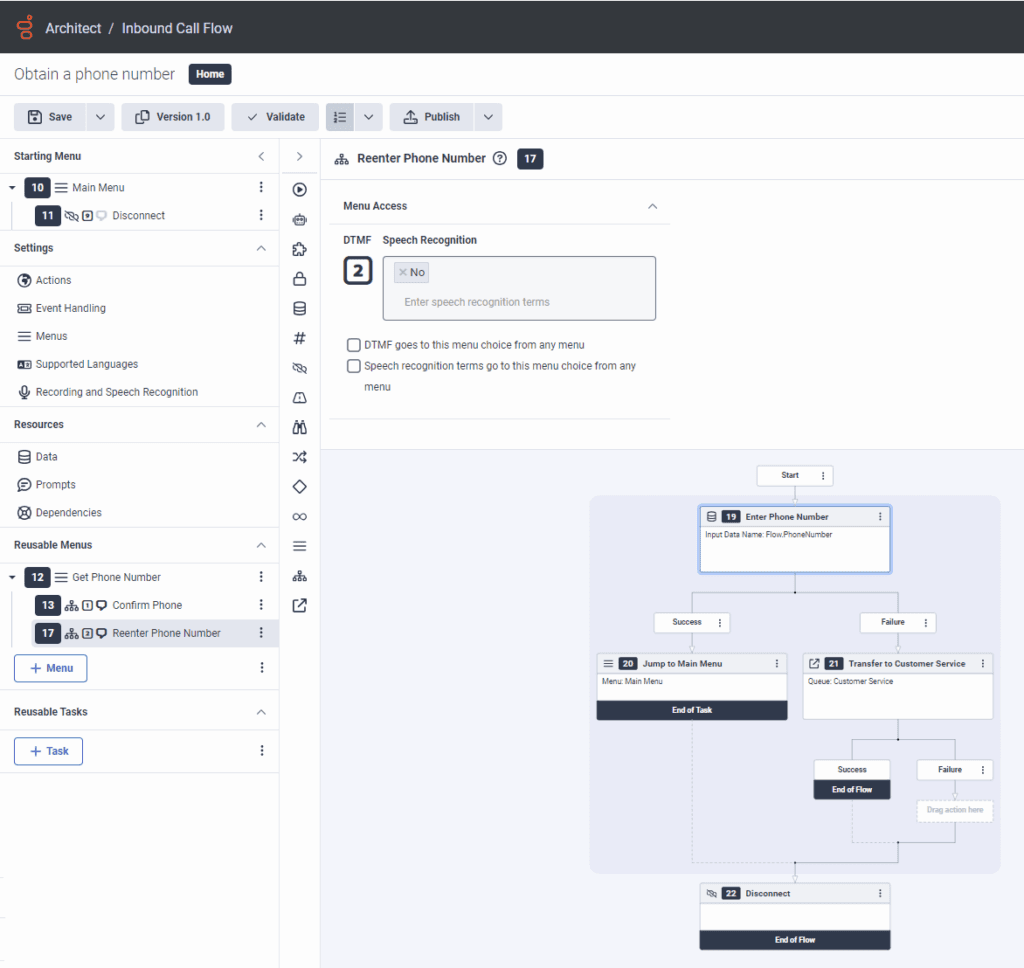1024x968 pixels.
Task: Open the Publish dropdown arrow
Action: click(x=488, y=117)
